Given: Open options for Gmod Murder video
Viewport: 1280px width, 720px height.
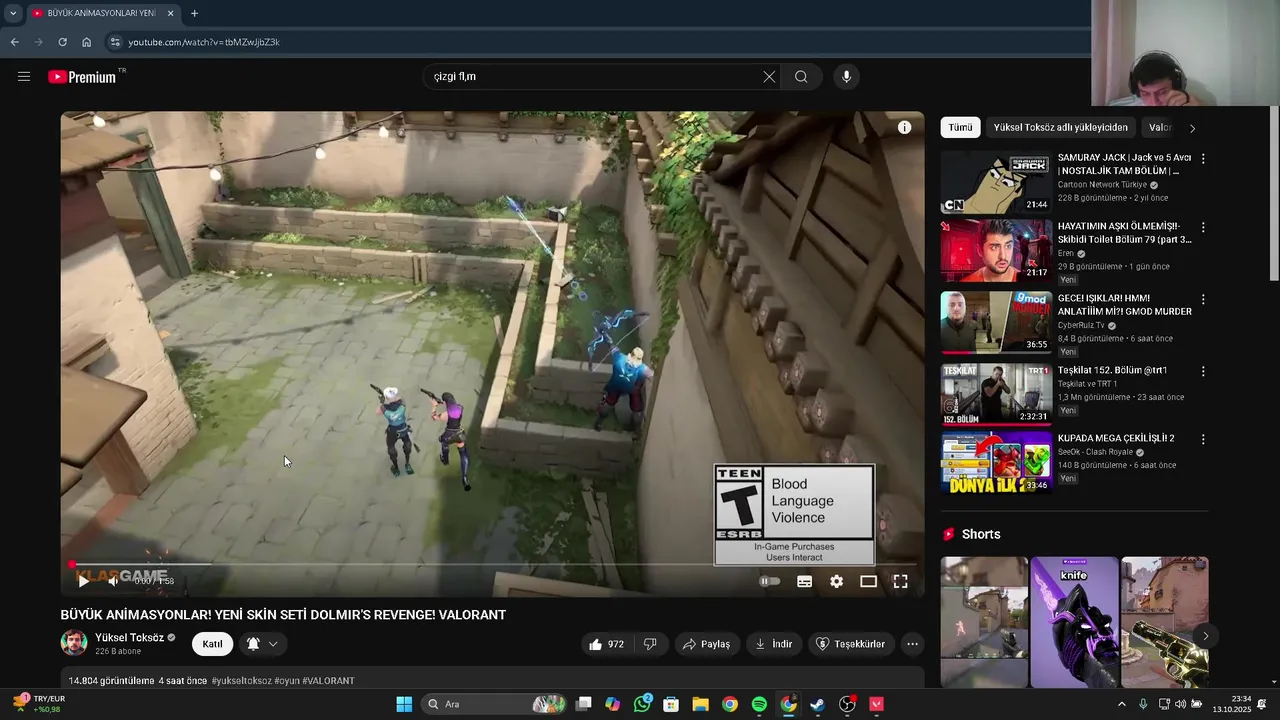Looking at the screenshot, I should tap(1203, 300).
